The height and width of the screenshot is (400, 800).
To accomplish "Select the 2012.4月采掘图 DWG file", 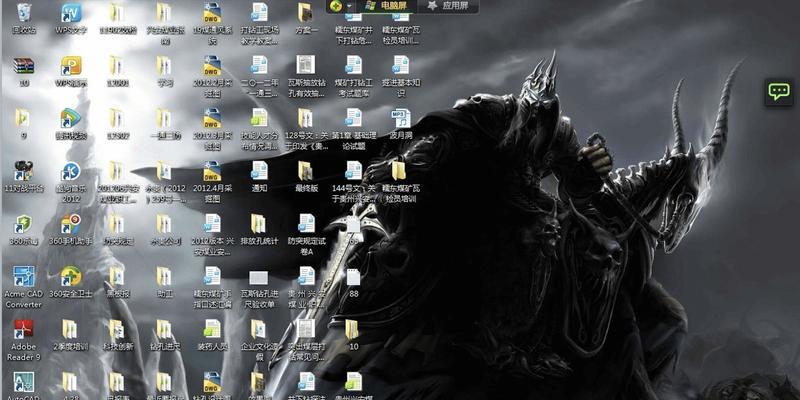I will click(212, 182).
